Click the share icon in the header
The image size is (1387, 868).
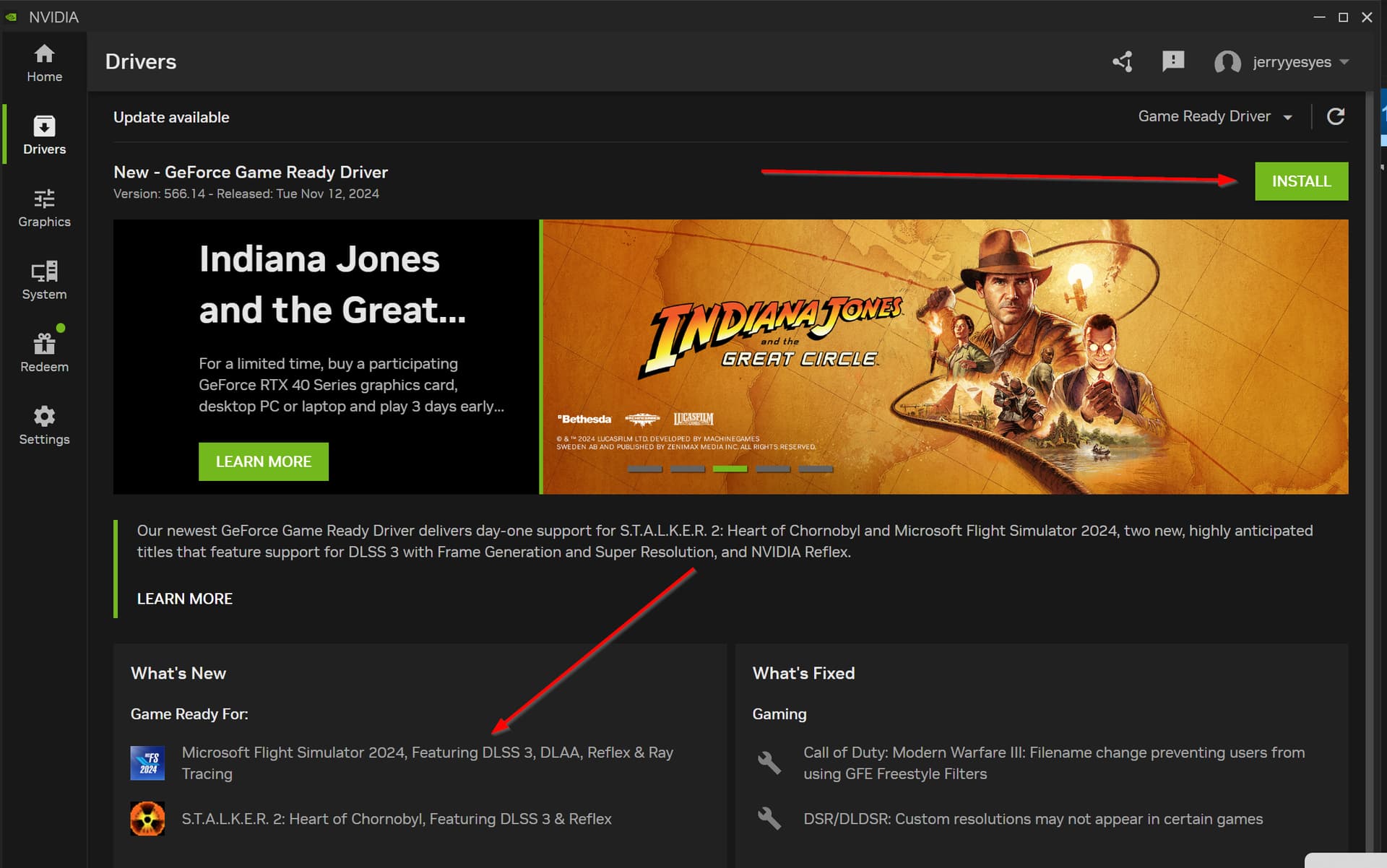(x=1122, y=62)
